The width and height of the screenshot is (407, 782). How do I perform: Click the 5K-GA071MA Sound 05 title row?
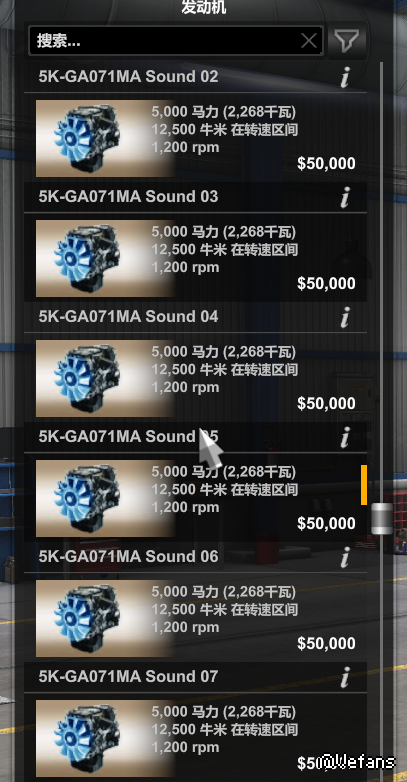pos(196,437)
